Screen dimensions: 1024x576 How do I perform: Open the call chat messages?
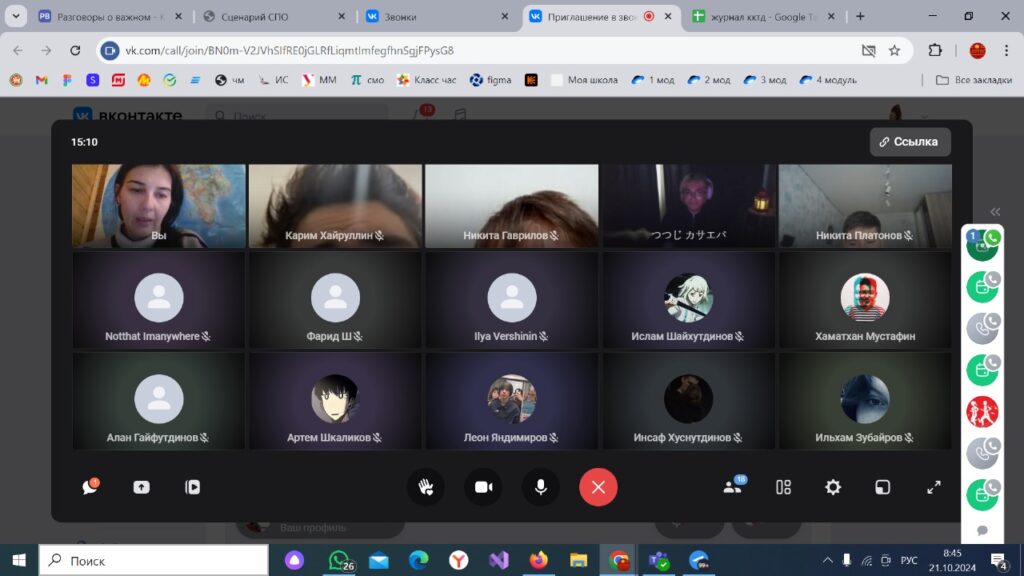pyautogui.click(x=91, y=487)
